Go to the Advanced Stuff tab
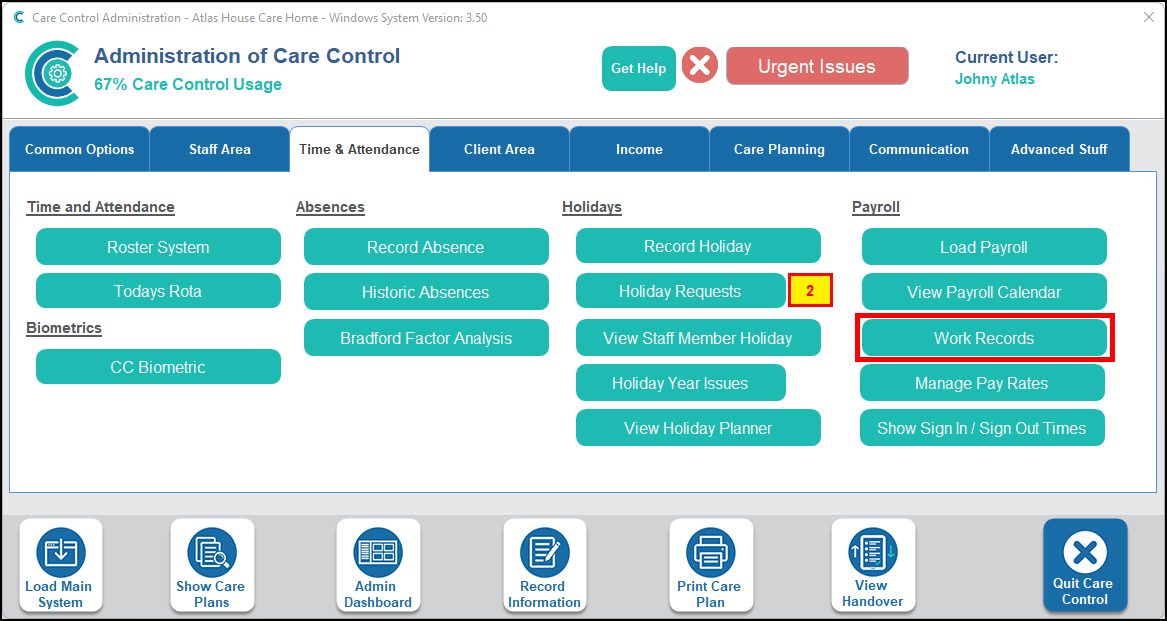This screenshot has height=621, width=1167. pyautogui.click(x=1059, y=150)
